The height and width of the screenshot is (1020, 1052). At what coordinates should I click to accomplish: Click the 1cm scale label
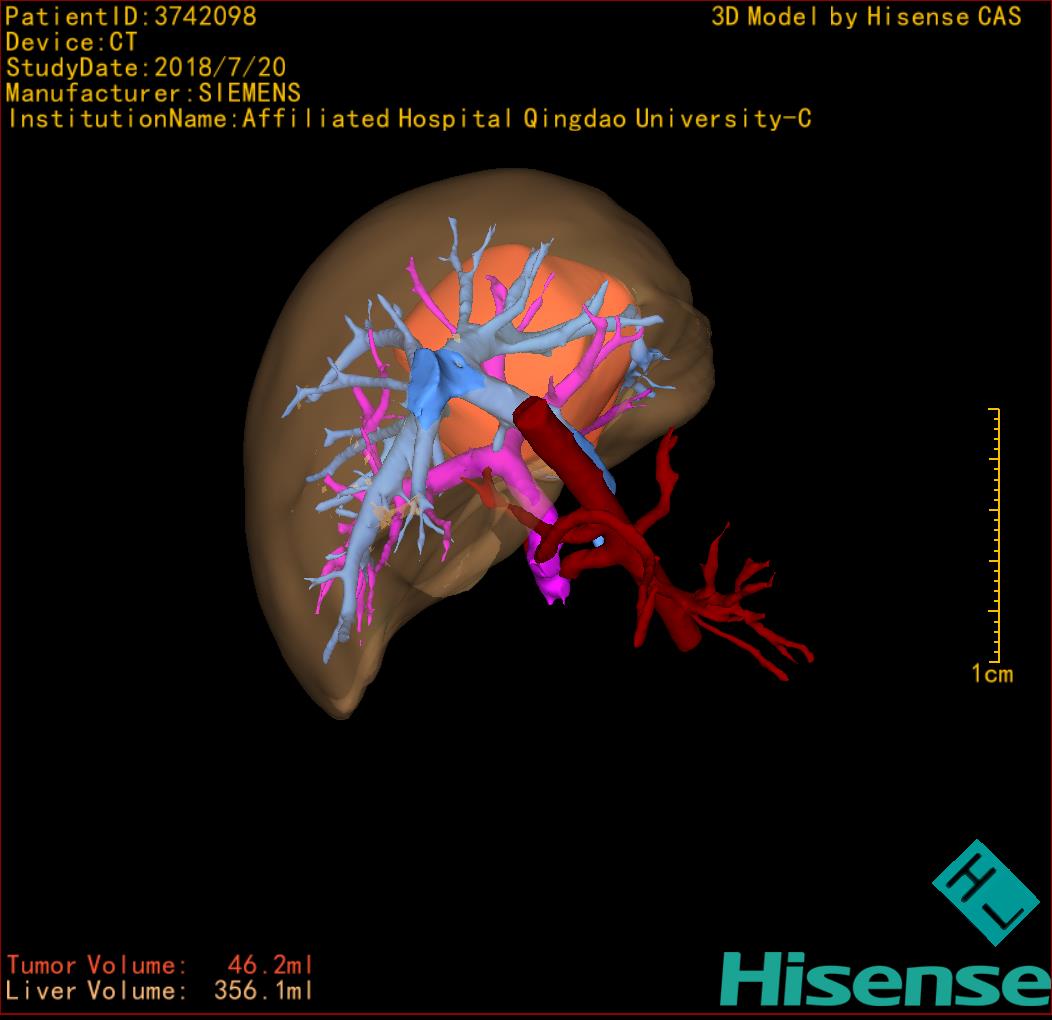point(991,674)
